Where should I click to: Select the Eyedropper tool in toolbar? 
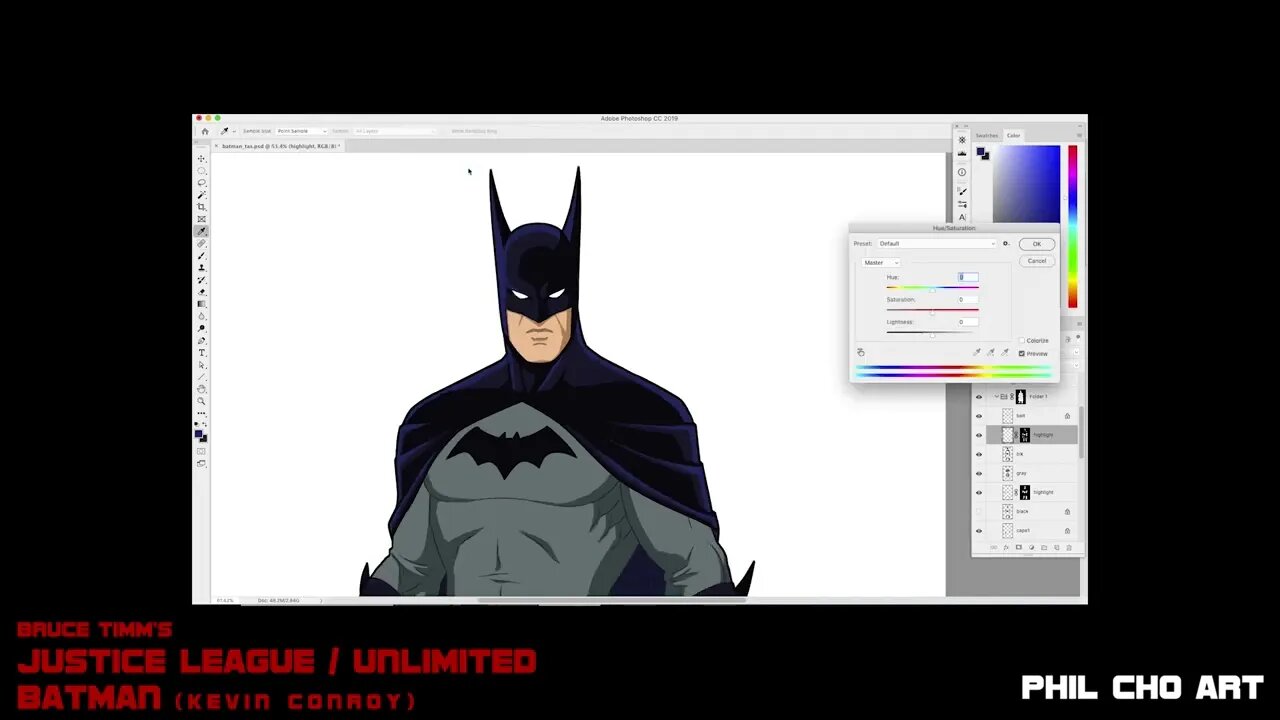pyautogui.click(x=201, y=231)
